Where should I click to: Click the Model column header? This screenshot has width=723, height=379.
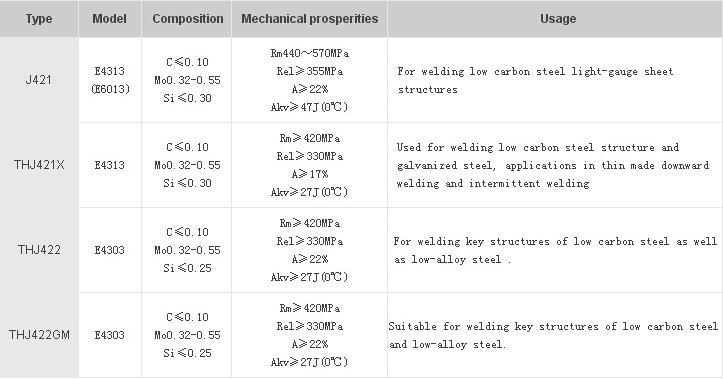point(109,18)
